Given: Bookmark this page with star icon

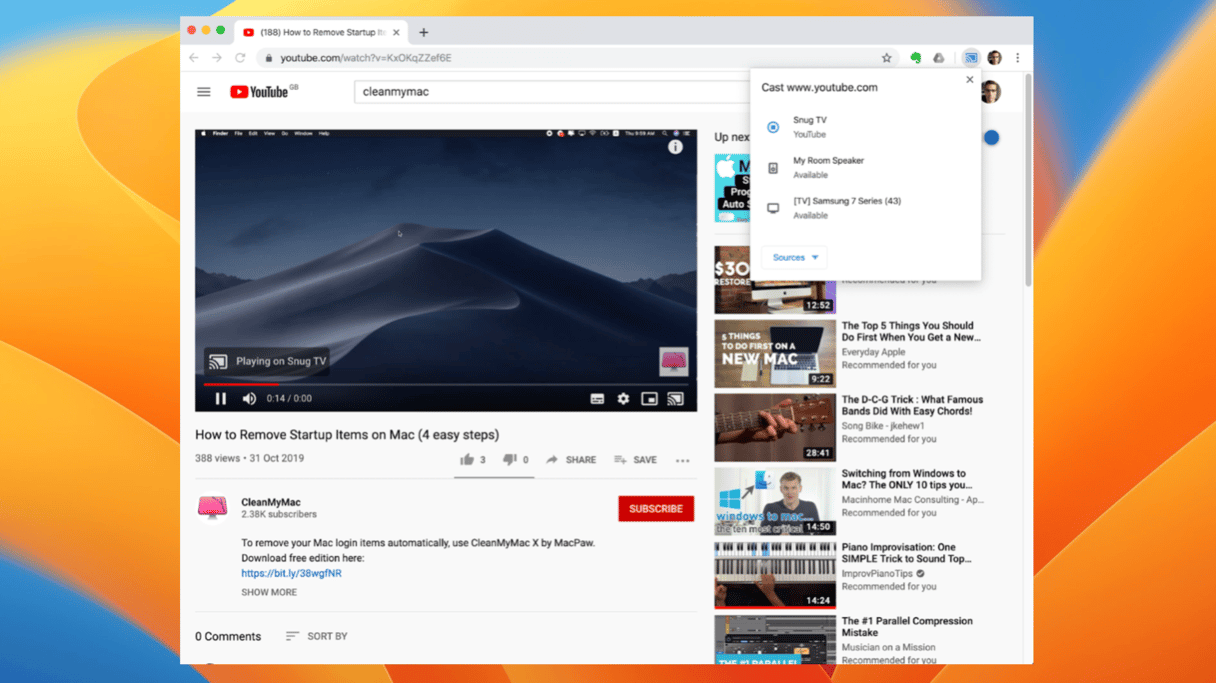Looking at the screenshot, I should pos(886,58).
